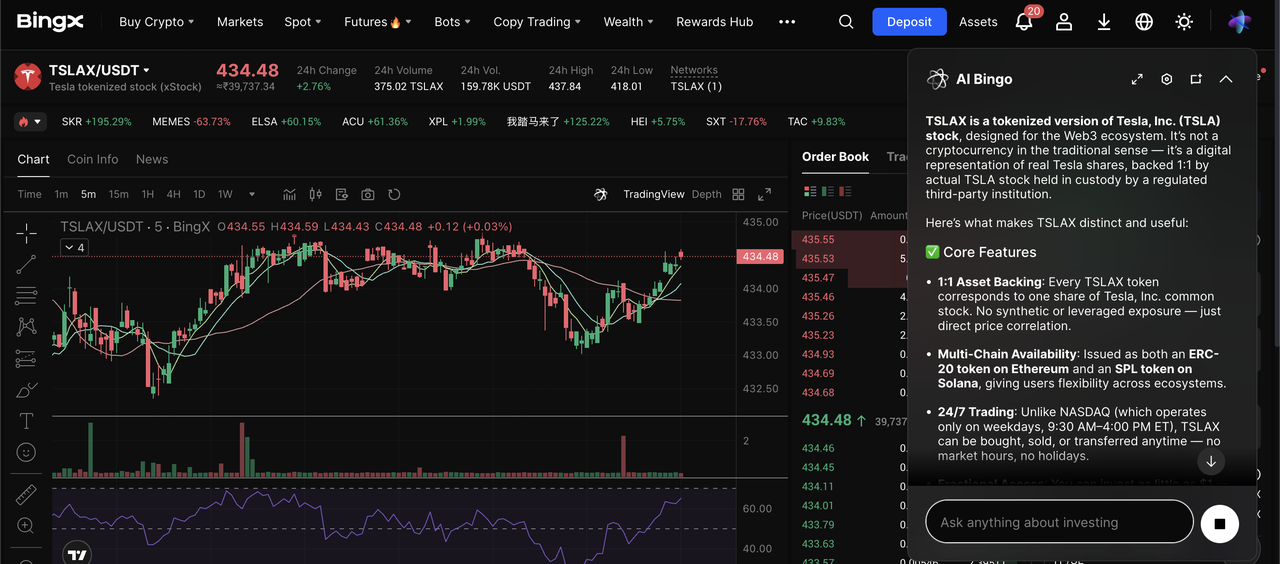Image resolution: width=1280 pixels, height=564 pixels.
Task: Expand the Futures dropdown menu
Action: tap(372, 22)
